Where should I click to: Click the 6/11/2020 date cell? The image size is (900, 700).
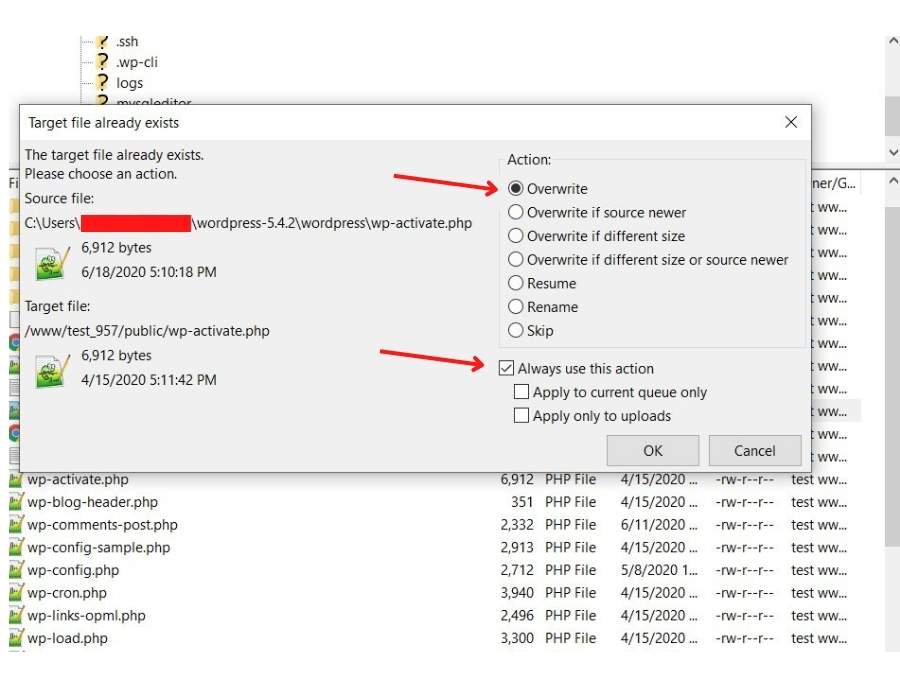pyautogui.click(x=658, y=524)
